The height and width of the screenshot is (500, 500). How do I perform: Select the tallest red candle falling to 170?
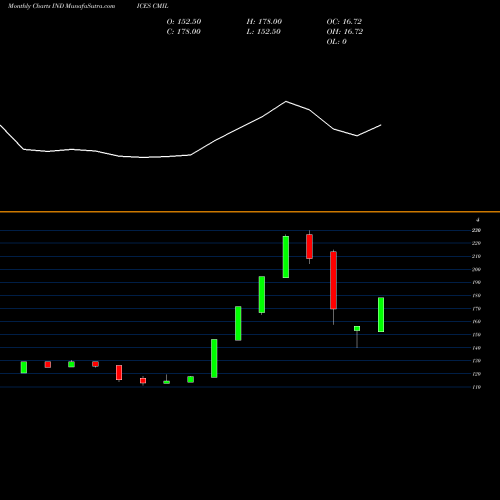tap(333, 280)
